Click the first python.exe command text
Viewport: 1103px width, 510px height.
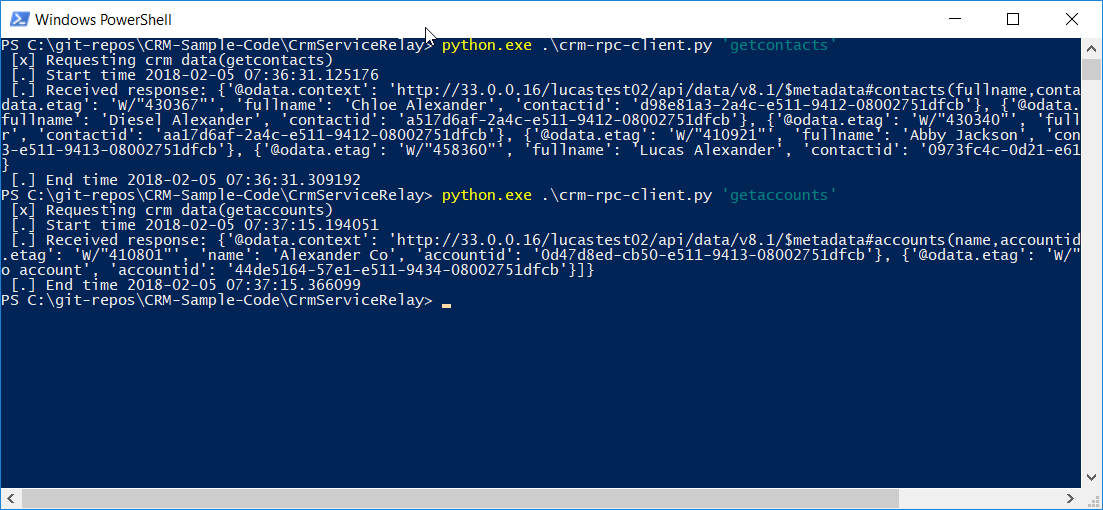487,45
